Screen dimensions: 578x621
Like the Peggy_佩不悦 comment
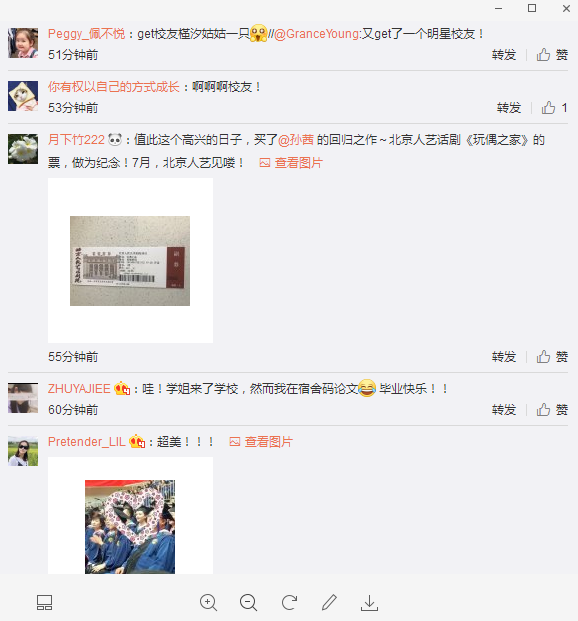point(552,55)
